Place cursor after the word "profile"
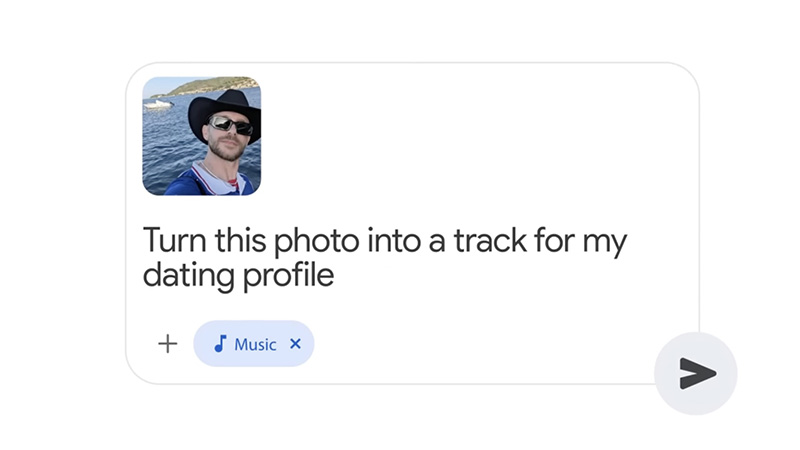The image size is (800, 450). tap(334, 276)
